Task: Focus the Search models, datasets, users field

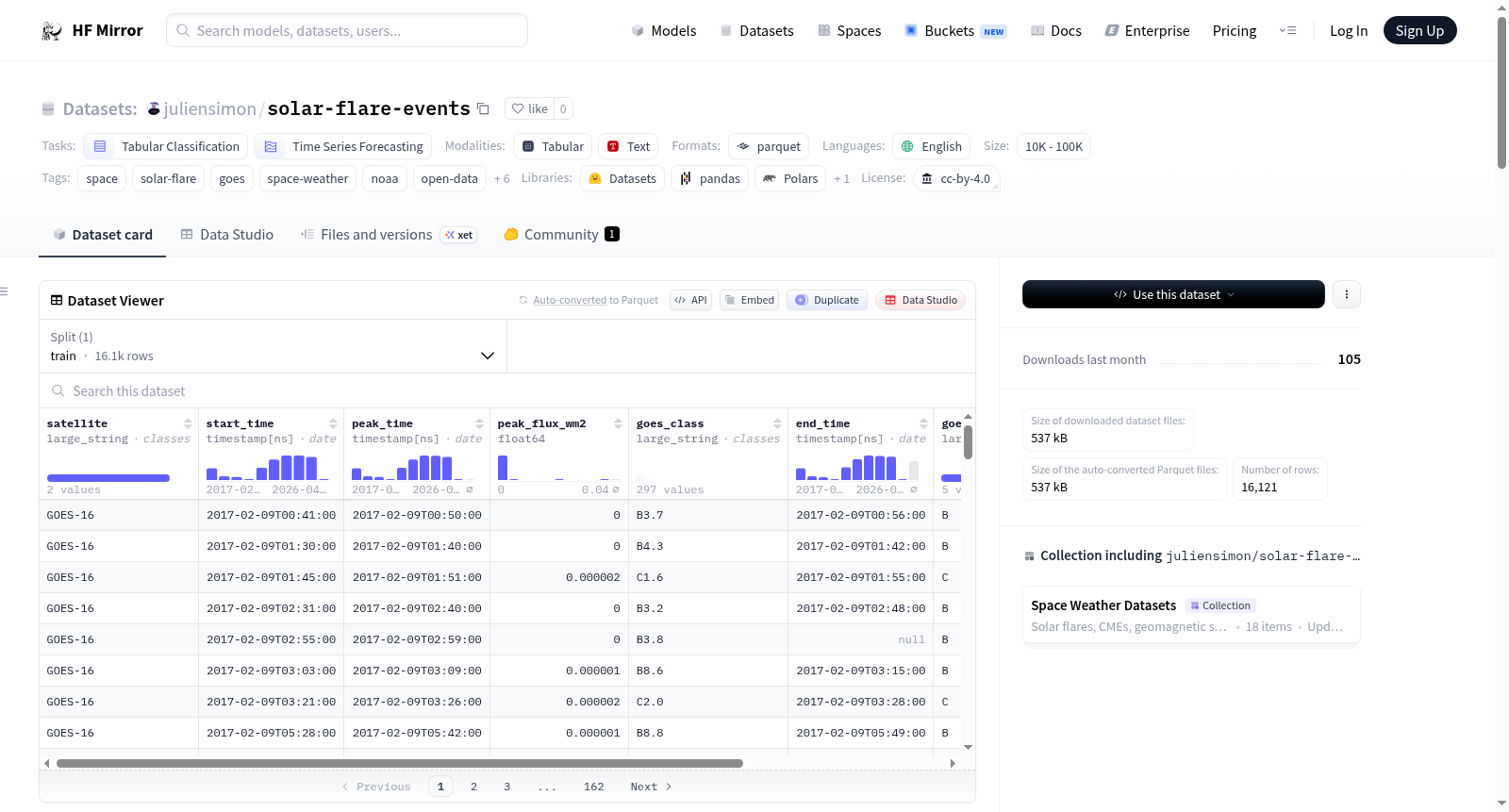Action: pyautogui.click(x=347, y=30)
